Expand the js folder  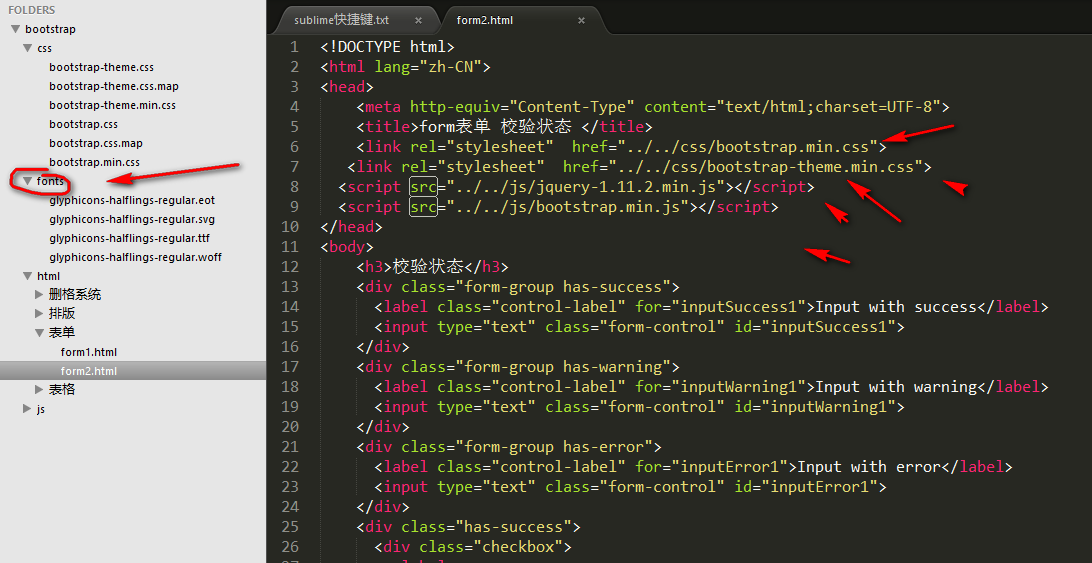point(27,409)
